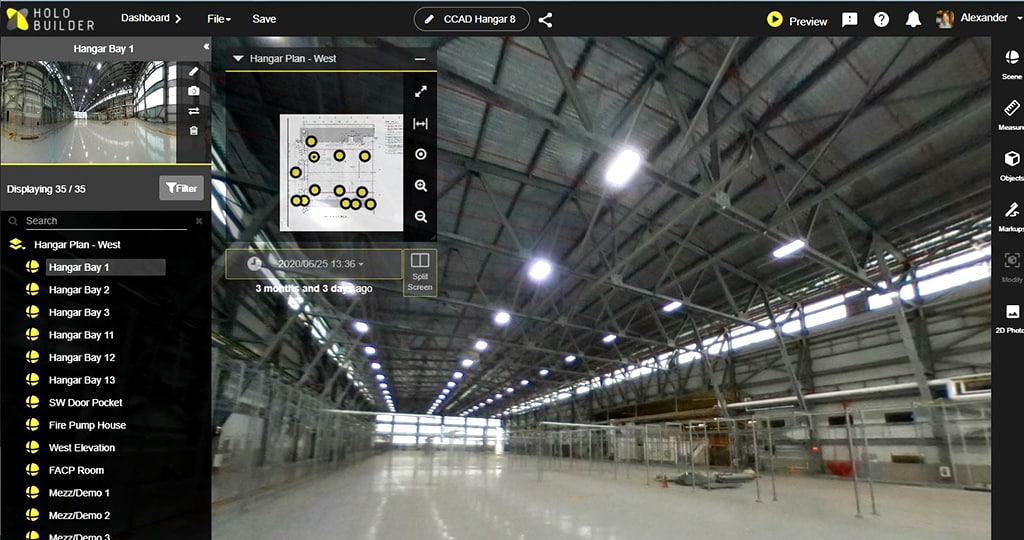
Task: Open the Measure tool in right sidebar
Action: [x=1011, y=112]
